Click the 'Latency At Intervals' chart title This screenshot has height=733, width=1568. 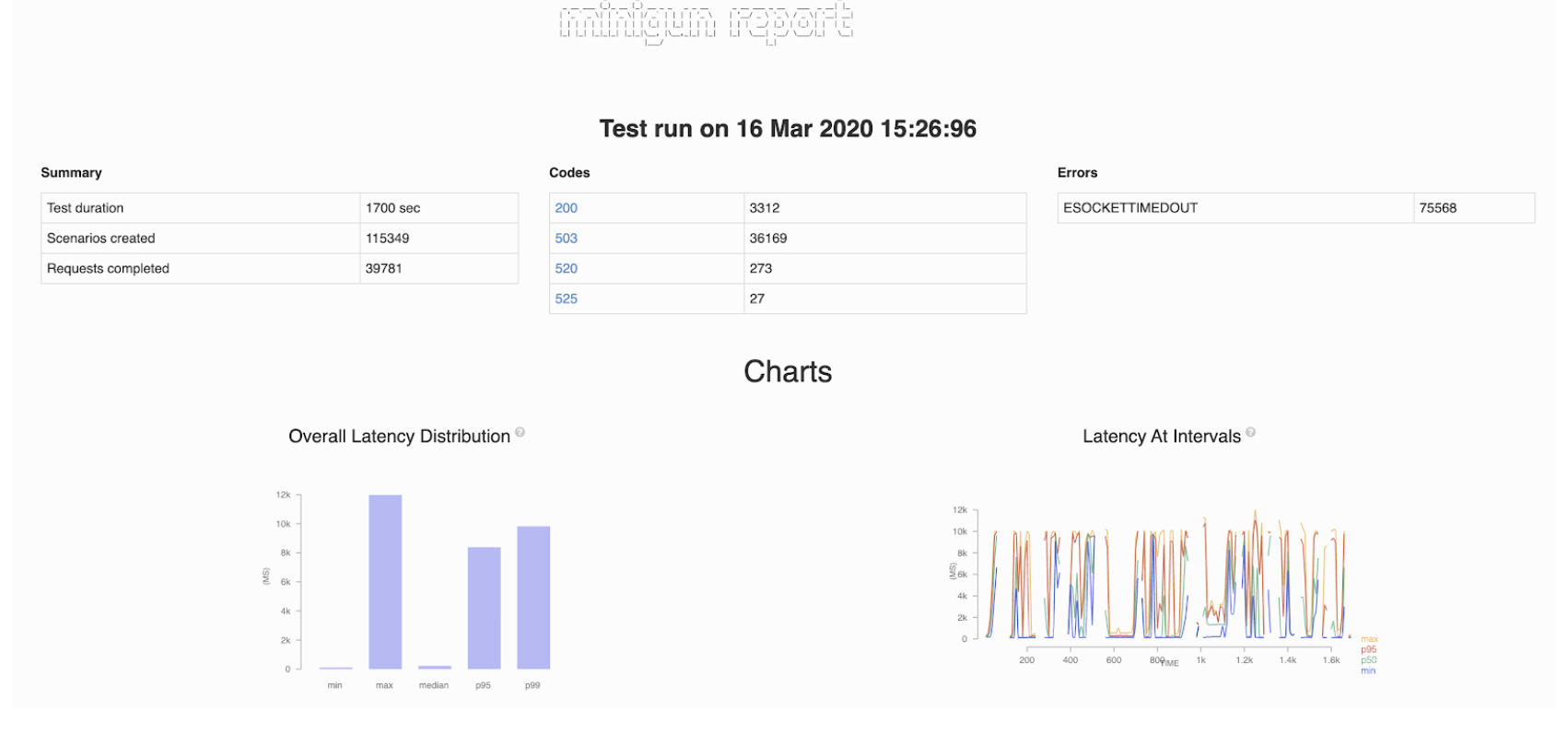tap(1162, 436)
